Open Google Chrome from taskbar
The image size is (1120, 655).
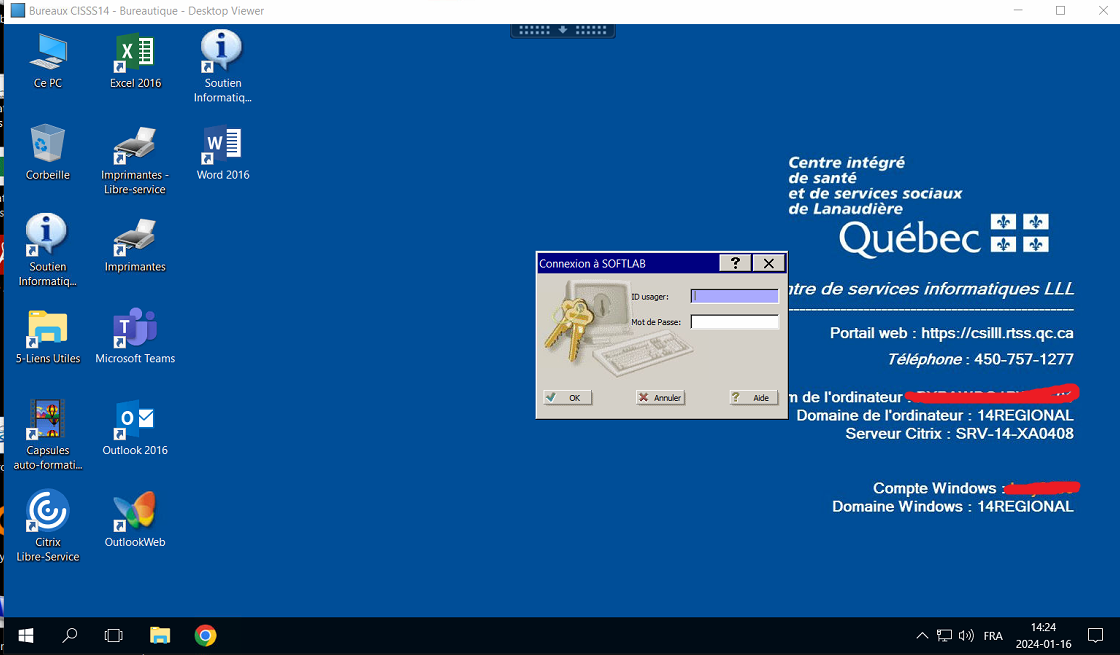pyautogui.click(x=206, y=636)
